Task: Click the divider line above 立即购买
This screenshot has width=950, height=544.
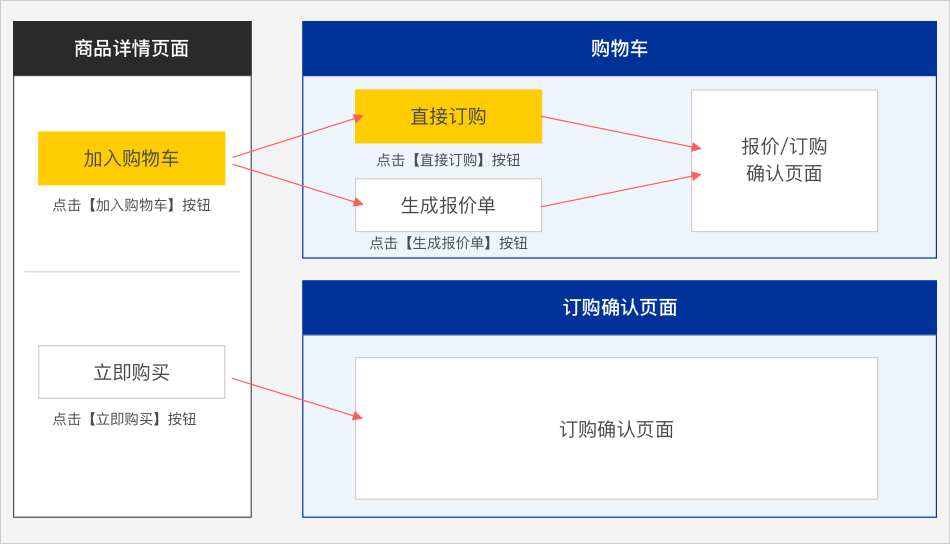Action: point(131,272)
